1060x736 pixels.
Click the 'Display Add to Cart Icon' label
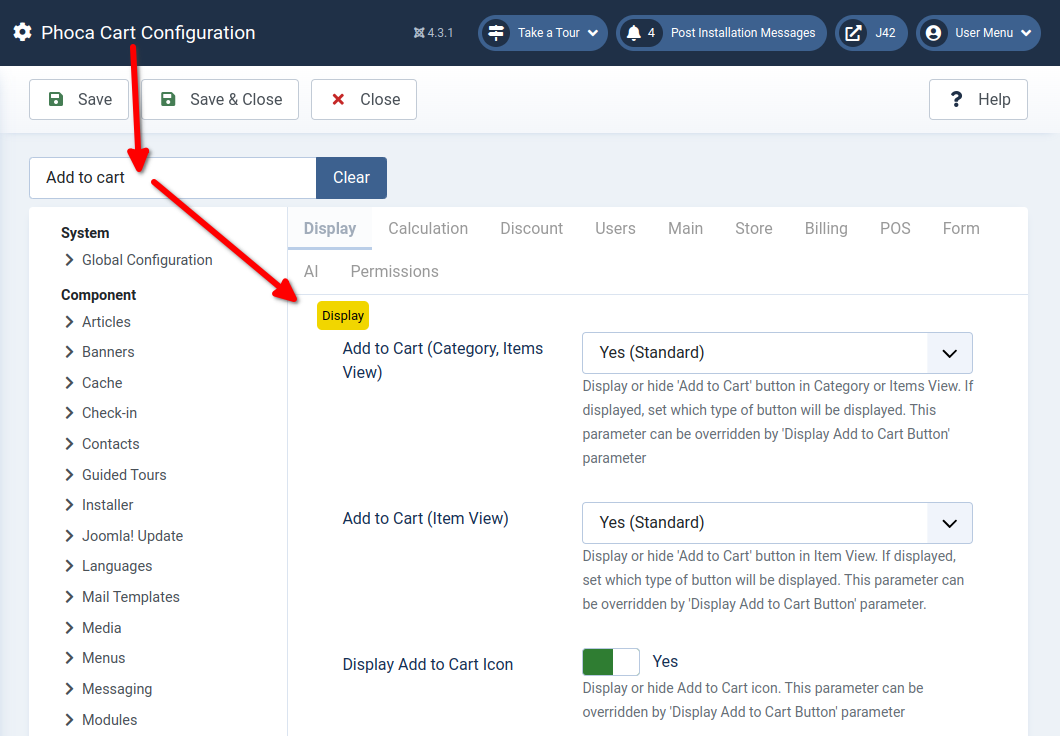(428, 664)
